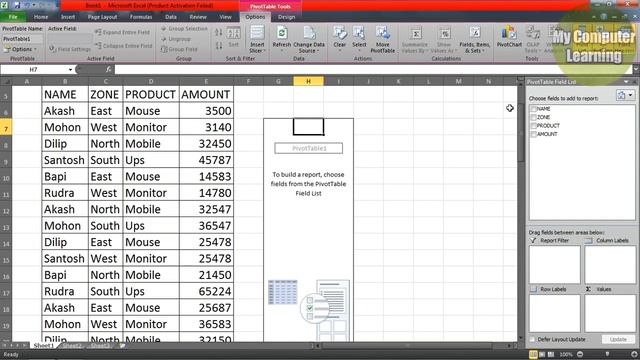Switch to Page Layout view in status bar
The image size is (640, 360).
[x=542, y=354]
